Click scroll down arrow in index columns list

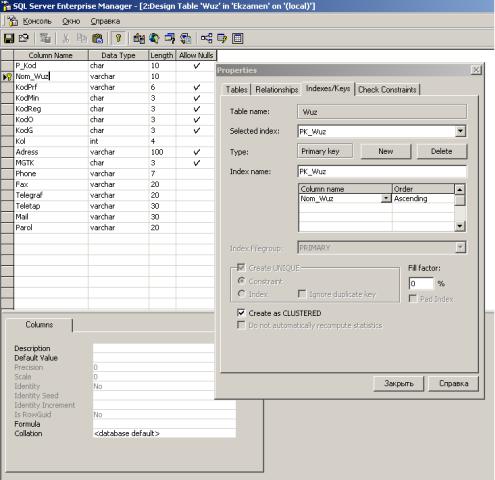click(460, 226)
